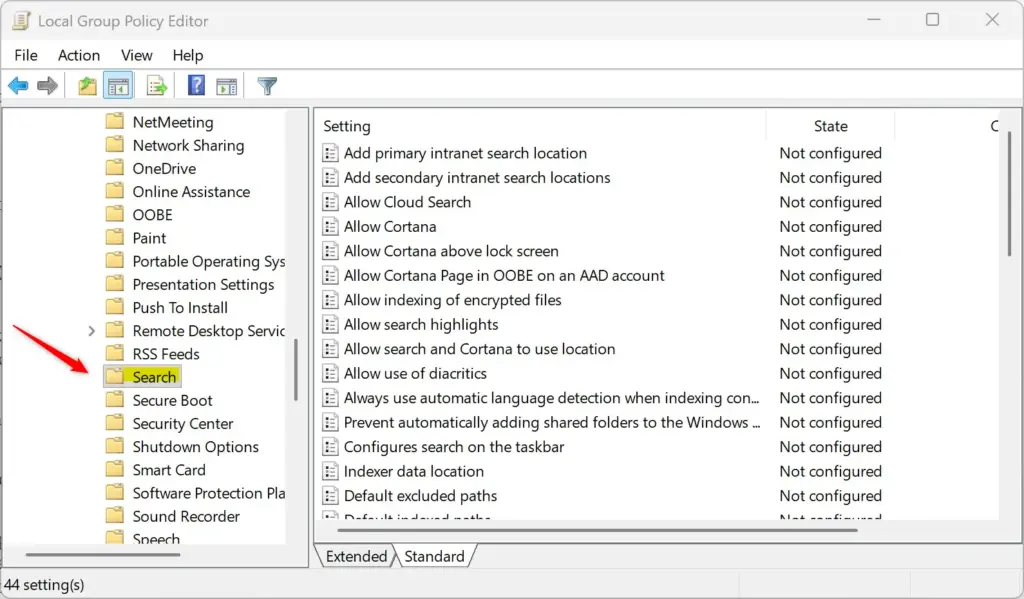Image resolution: width=1024 pixels, height=599 pixels.
Task: Select Shutdown Options in the tree
Action: (x=195, y=447)
